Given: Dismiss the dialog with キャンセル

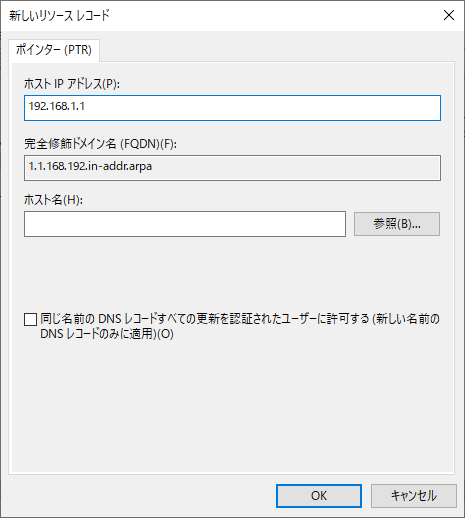Looking at the screenshot, I should click(414, 496).
